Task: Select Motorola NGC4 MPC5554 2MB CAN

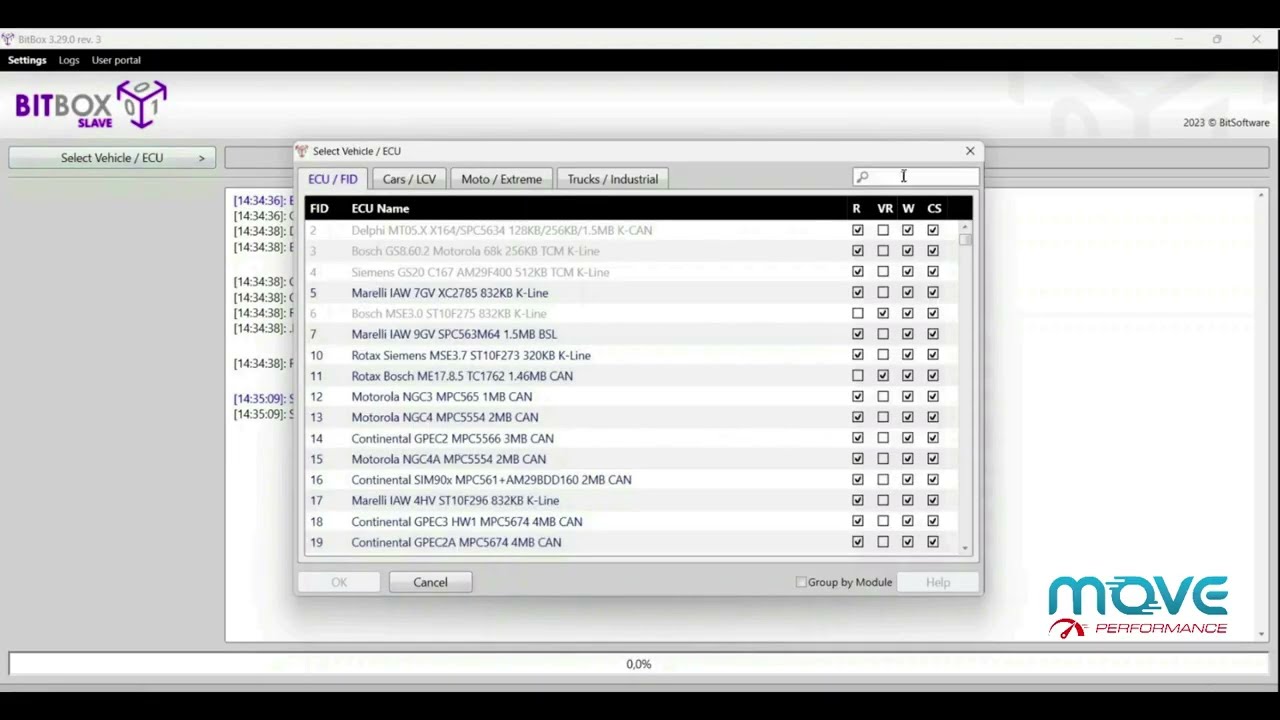Action: pyautogui.click(x=631, y=417)
